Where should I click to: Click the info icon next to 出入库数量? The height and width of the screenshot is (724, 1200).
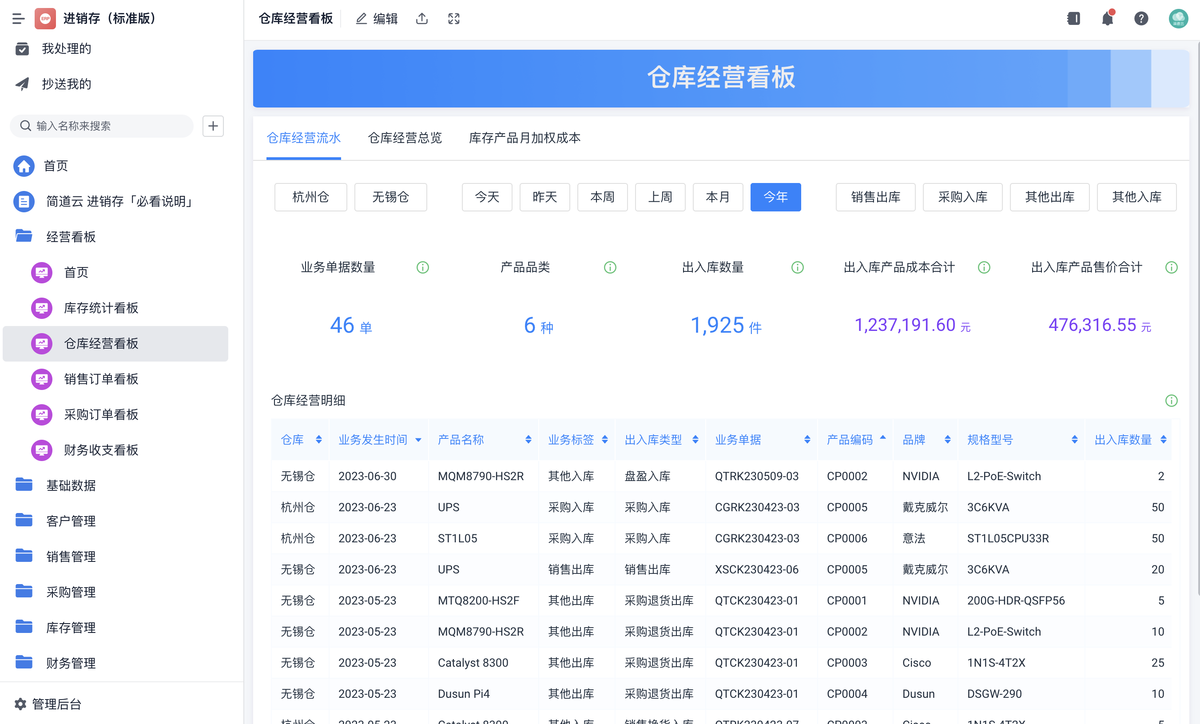coord(798,268)
